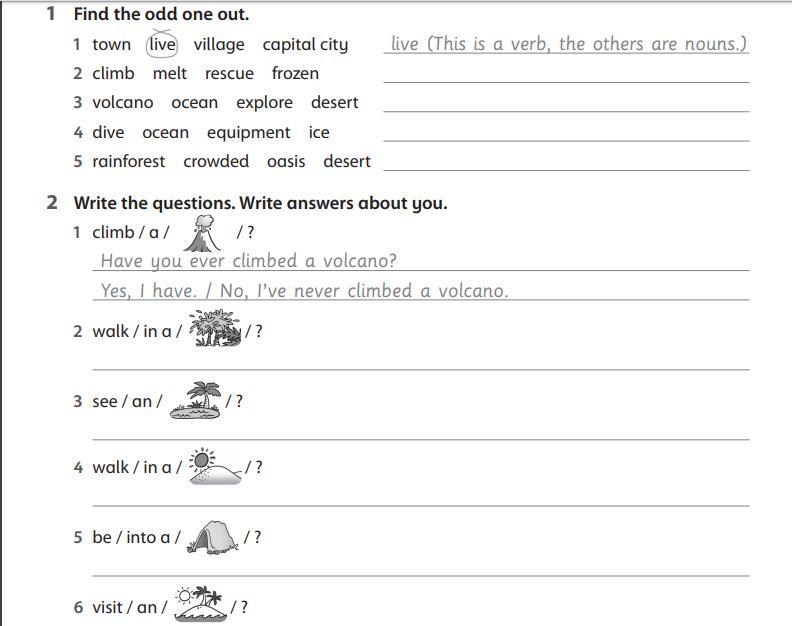Click the oasis picture after 'see / an'
The width and height of the screenshot is (792, 626).
click(x=196, y=400)
